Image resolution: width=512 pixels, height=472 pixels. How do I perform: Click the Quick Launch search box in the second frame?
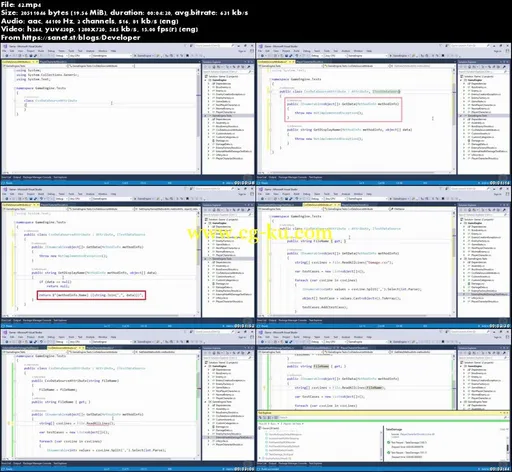pyautogui.click(x=469, y=46)
